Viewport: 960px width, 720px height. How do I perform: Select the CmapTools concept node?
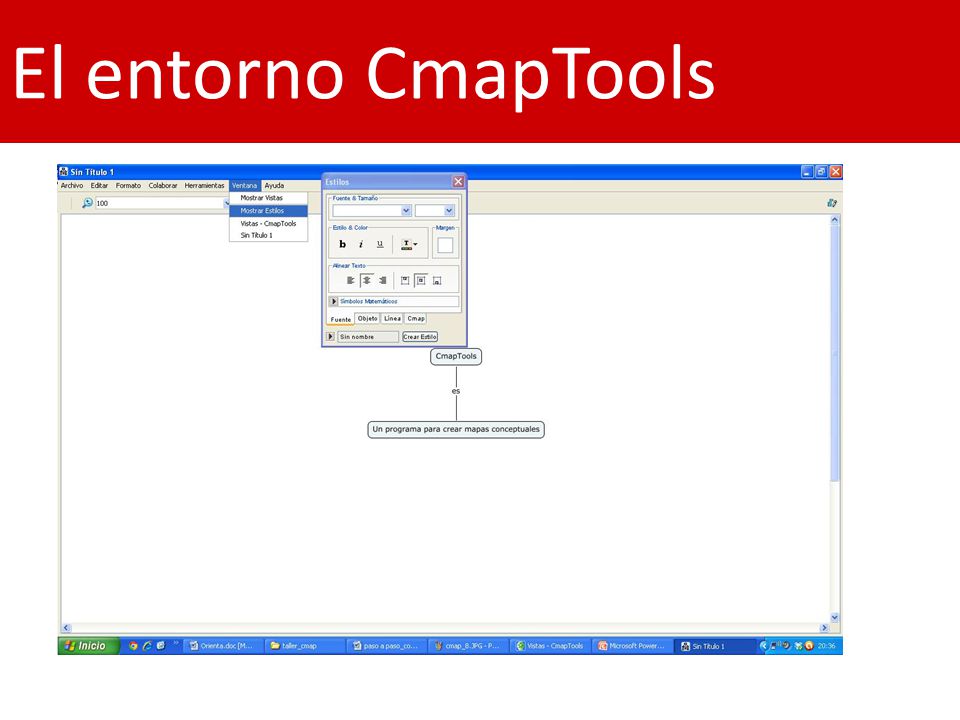coord(456,356)
